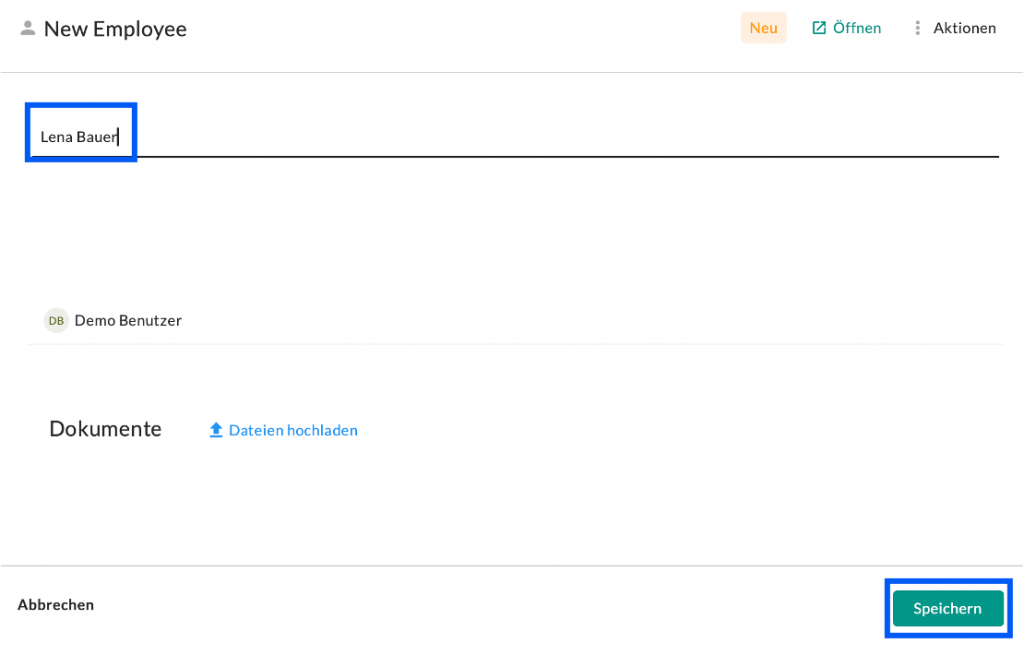The height and width of the screenshot is (655, 1024).
Task: Click the New Employee title text
Action: 115,29
